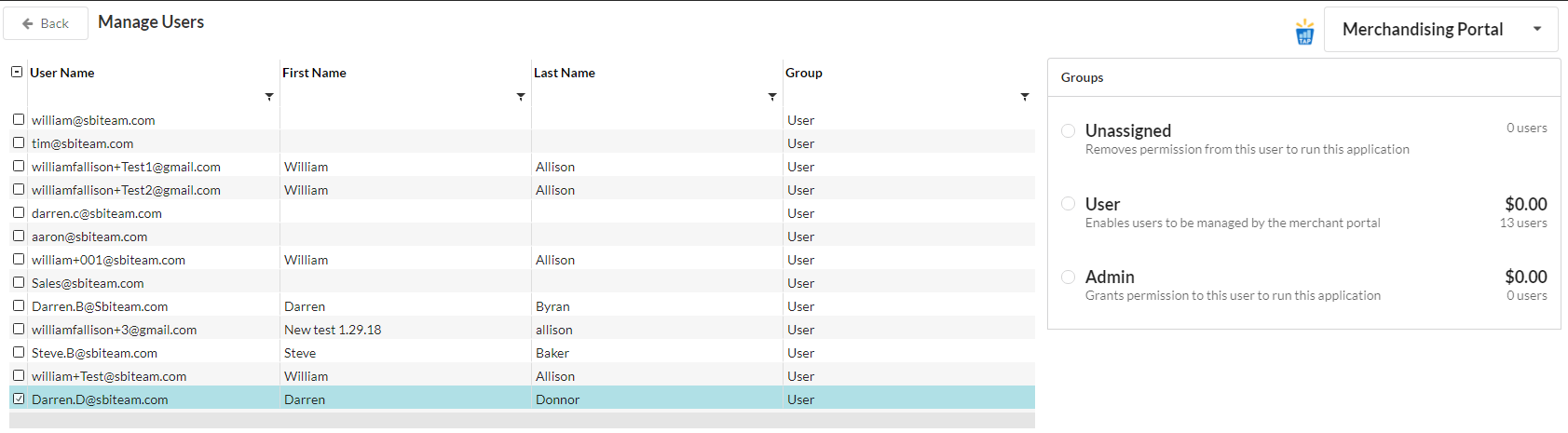Open the Group column filter
This screenshot has height=433, width=1568.
tap(1025, 97)
